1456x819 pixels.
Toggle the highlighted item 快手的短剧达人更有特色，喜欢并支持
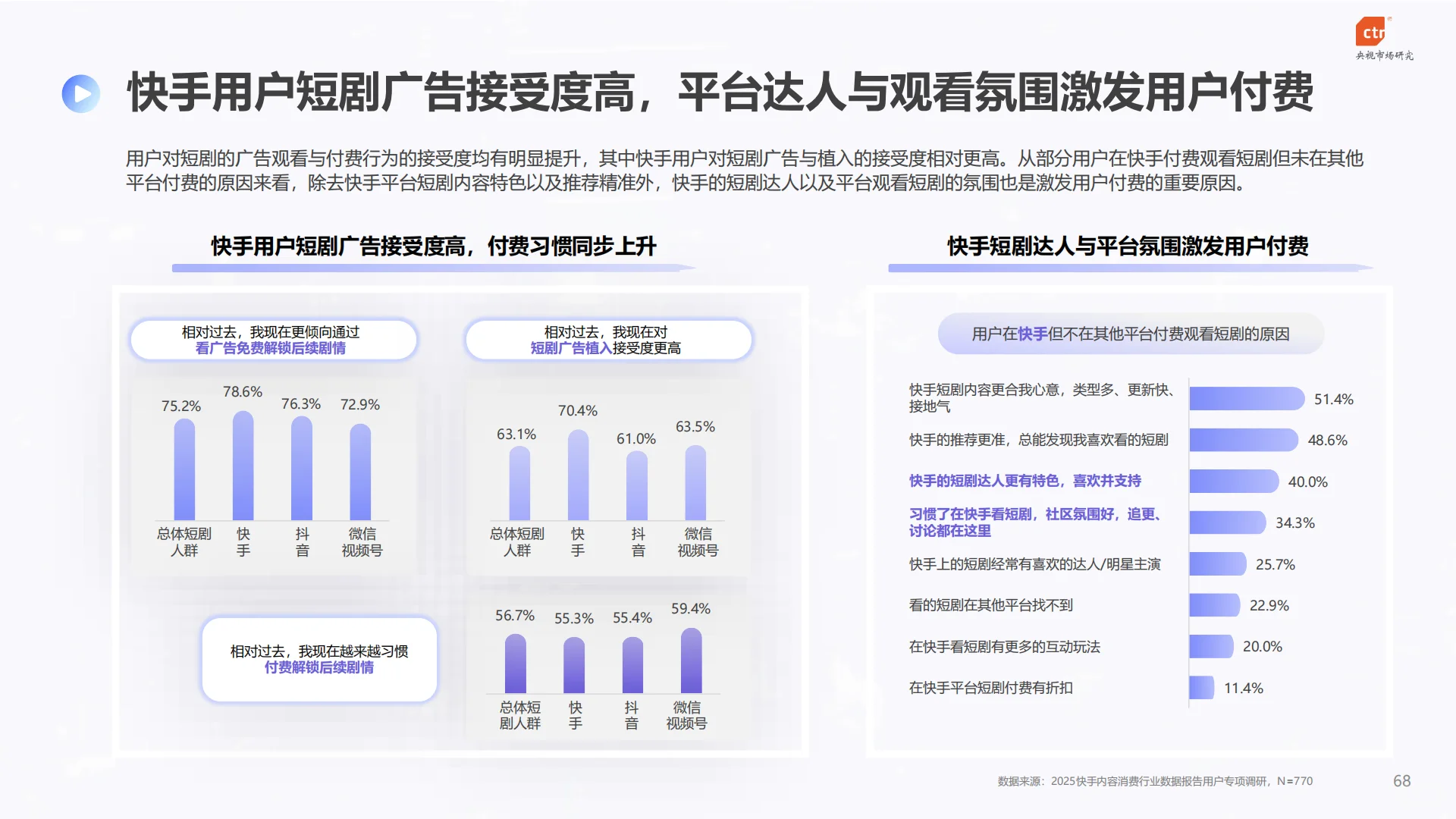click(1025, 481)
